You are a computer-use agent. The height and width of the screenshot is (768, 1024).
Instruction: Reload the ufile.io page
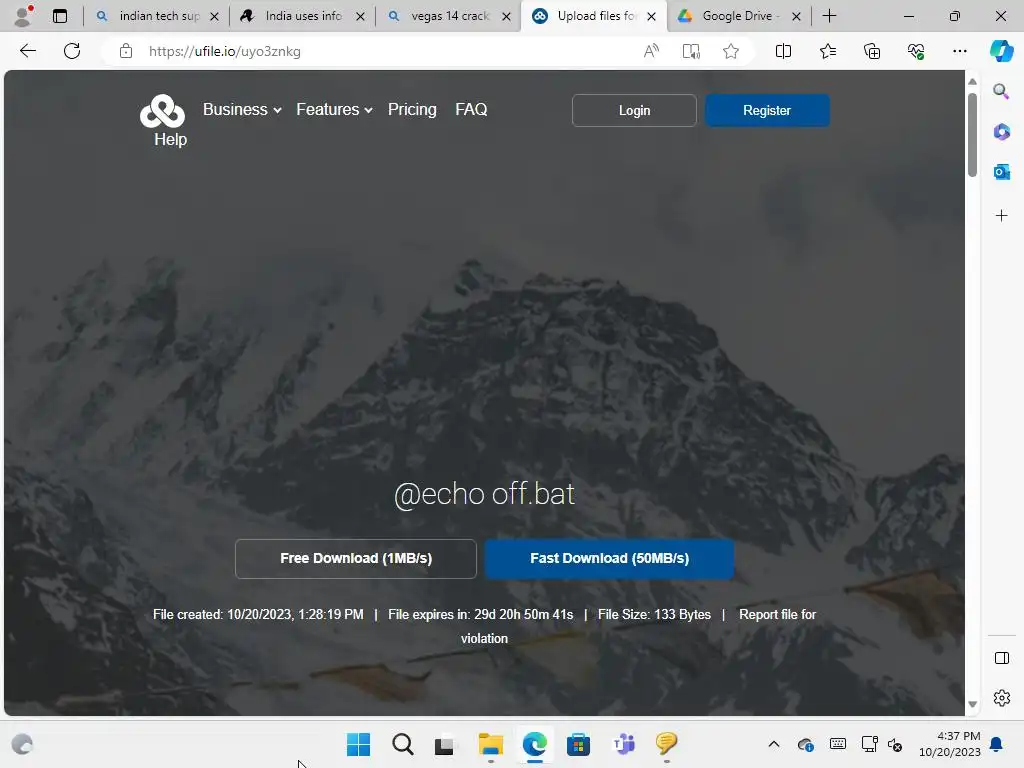coord(72,51)
